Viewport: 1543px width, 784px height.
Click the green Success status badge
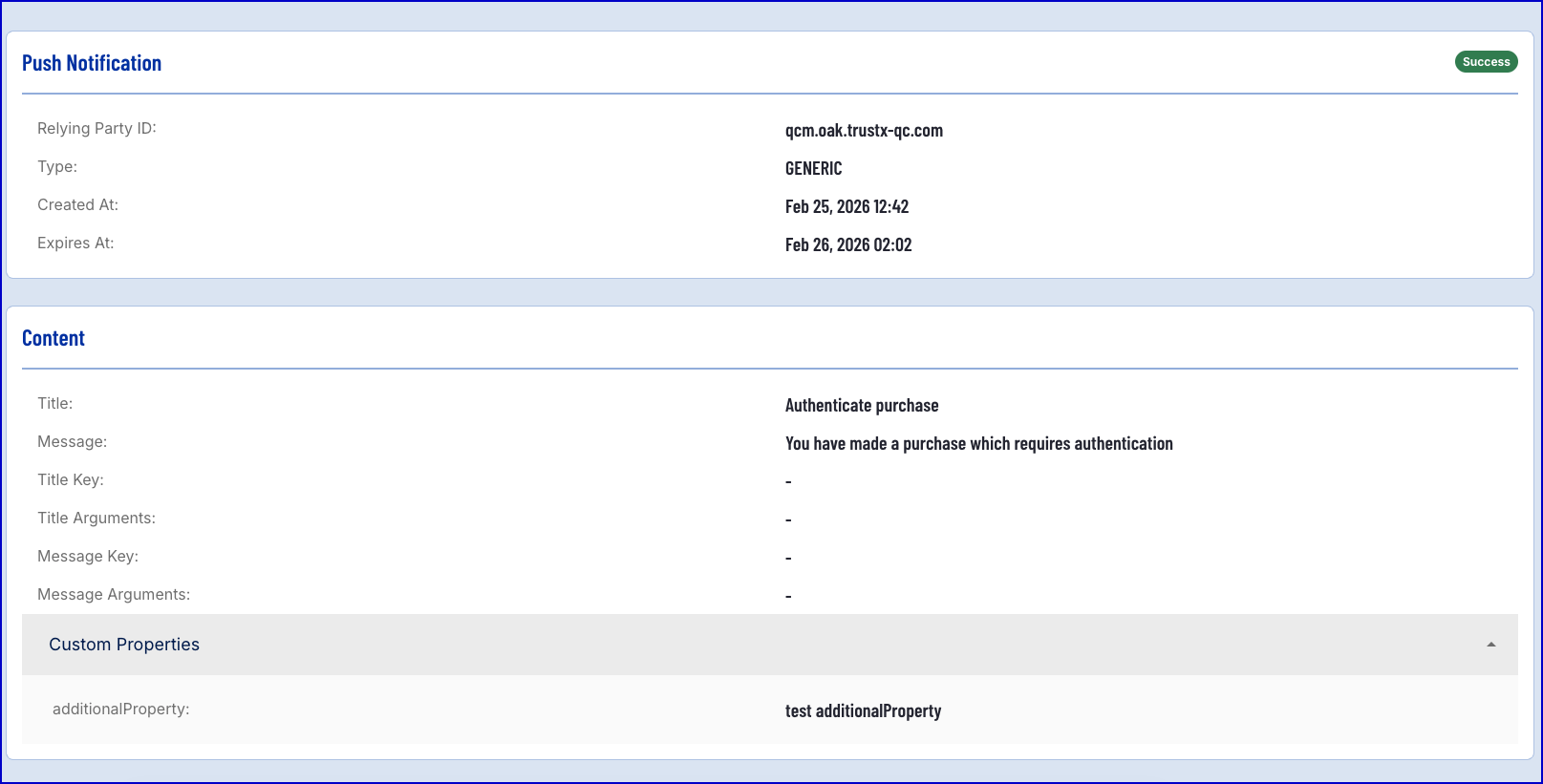(x=1486, y=62)
